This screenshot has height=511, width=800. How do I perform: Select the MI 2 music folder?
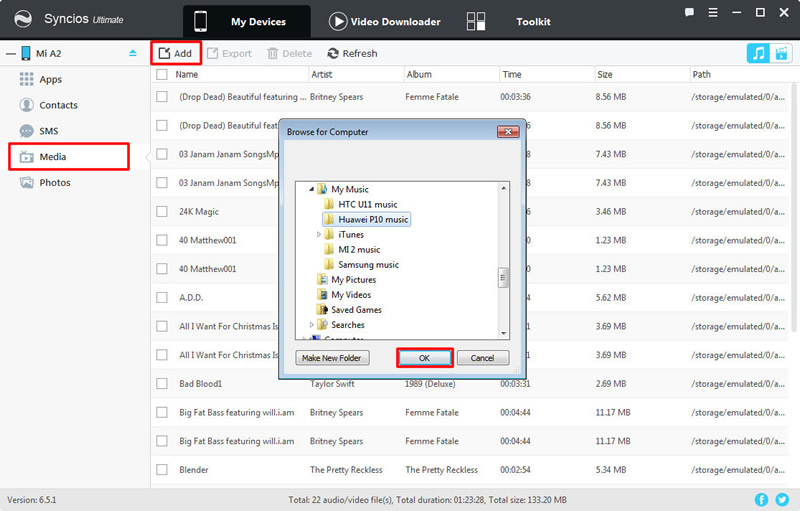click(x=359, y=249)
